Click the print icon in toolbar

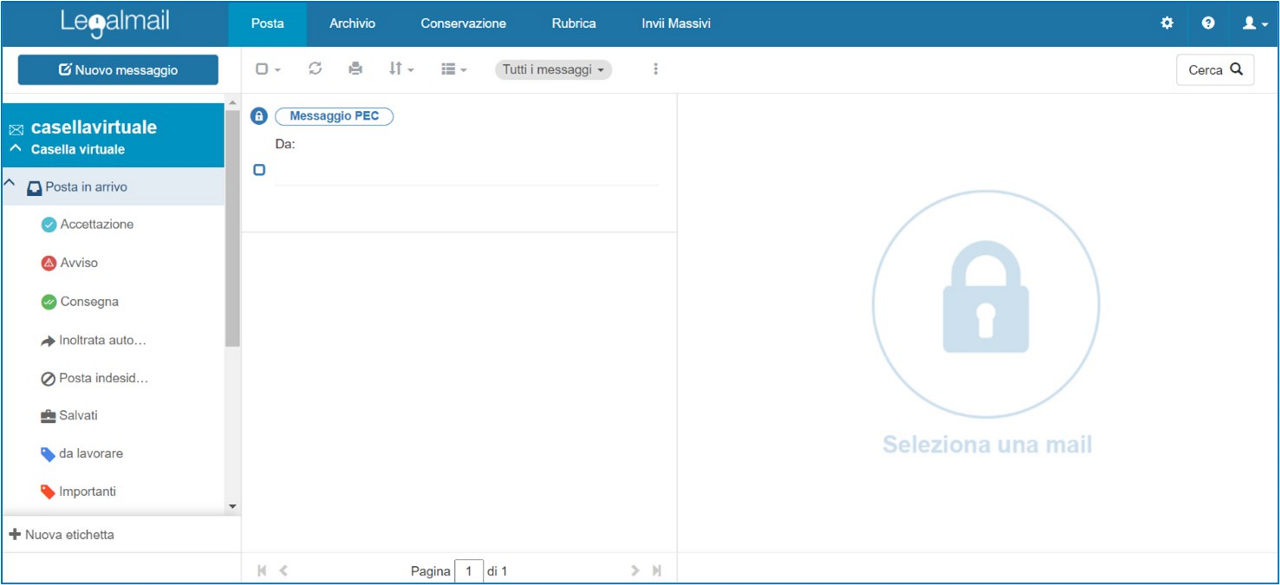click(x=355, y=69)
